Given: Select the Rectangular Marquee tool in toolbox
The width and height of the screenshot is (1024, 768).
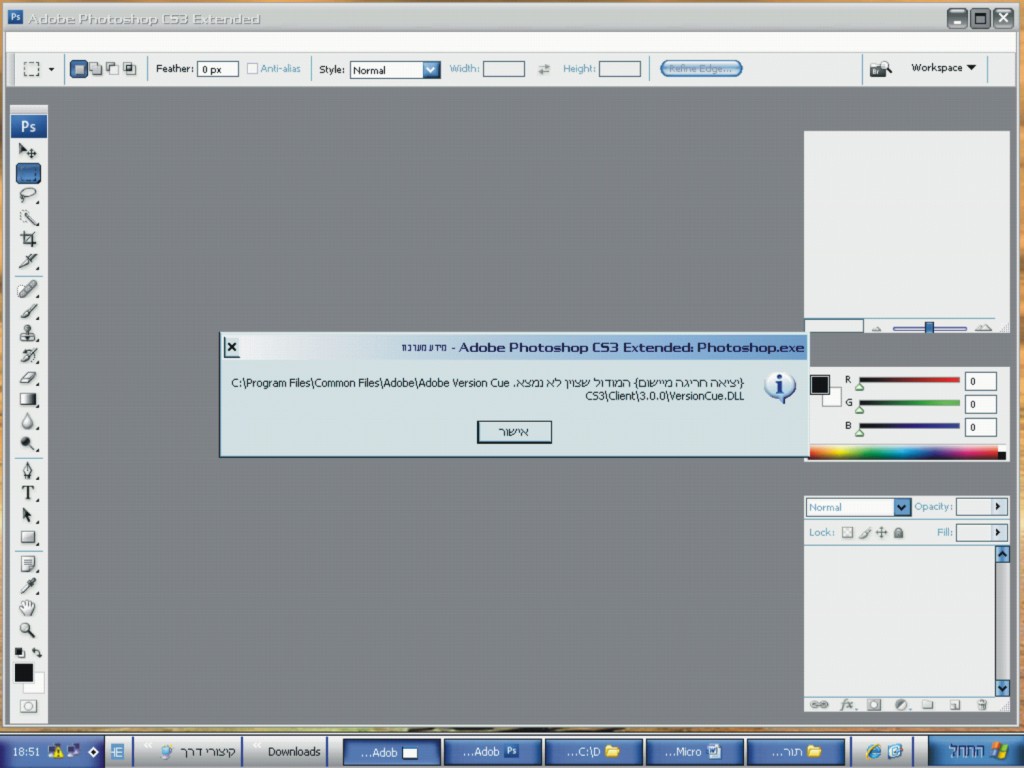Looking at the screenshot, I should pyautogui.click(x=28, y=173).
